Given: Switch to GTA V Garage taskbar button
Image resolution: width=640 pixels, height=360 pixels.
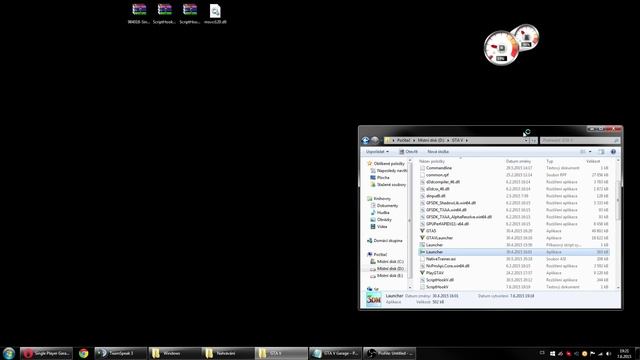Looking at the screenshot, I should tap(335, 353).
